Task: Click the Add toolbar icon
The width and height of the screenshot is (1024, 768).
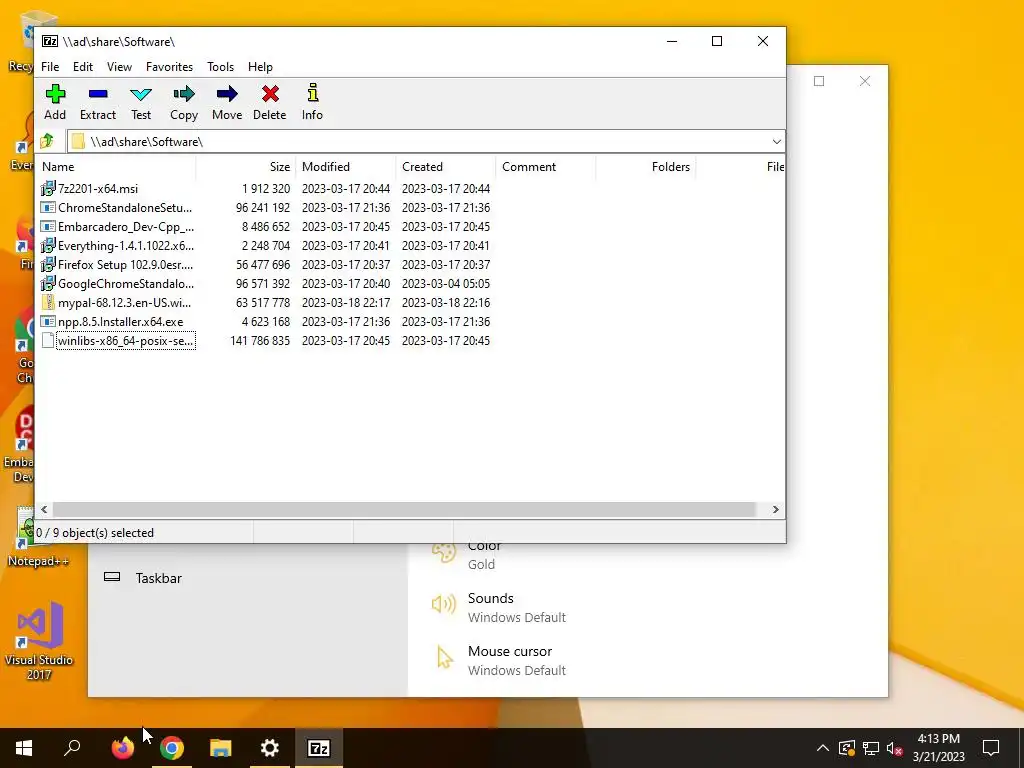Action: coord(55,103)
